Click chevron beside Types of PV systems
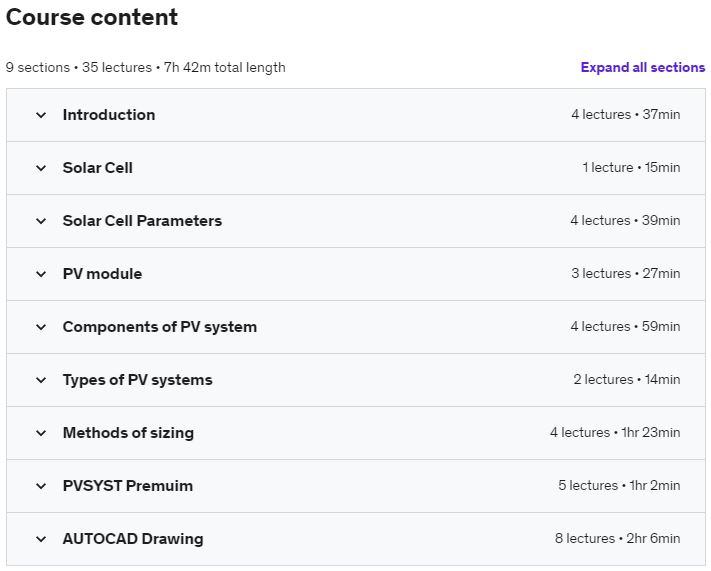711x571 pixels. [41, 380]
